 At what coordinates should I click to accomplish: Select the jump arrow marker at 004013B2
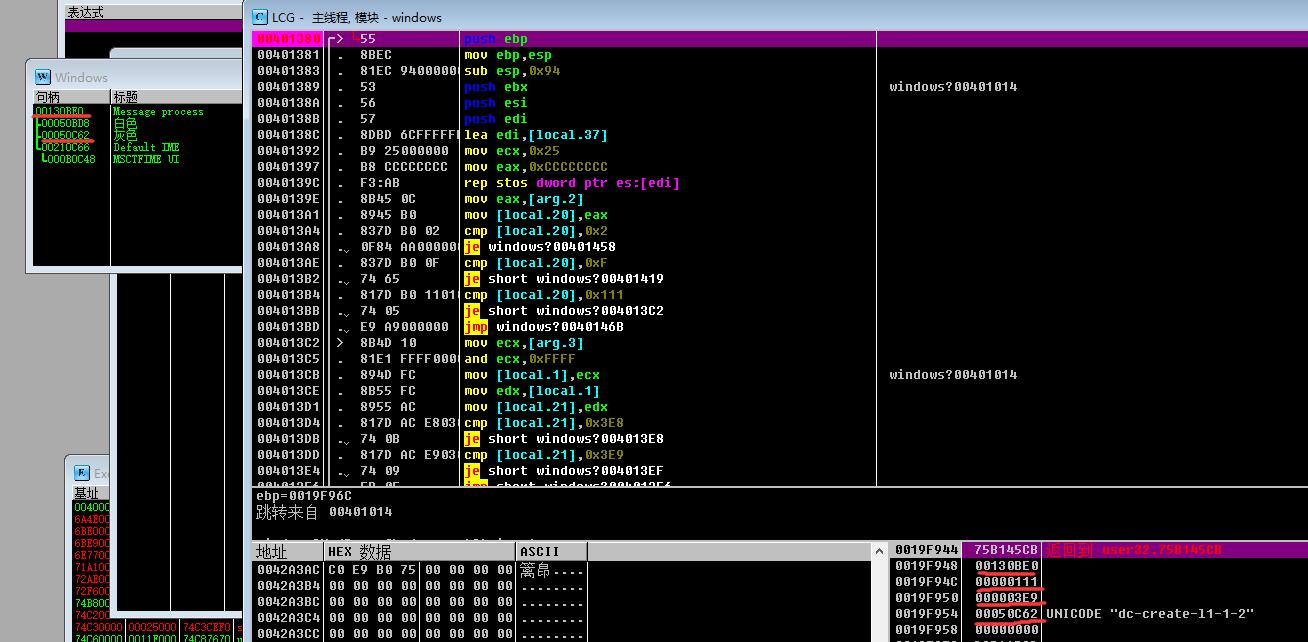[x=342, y=279]
